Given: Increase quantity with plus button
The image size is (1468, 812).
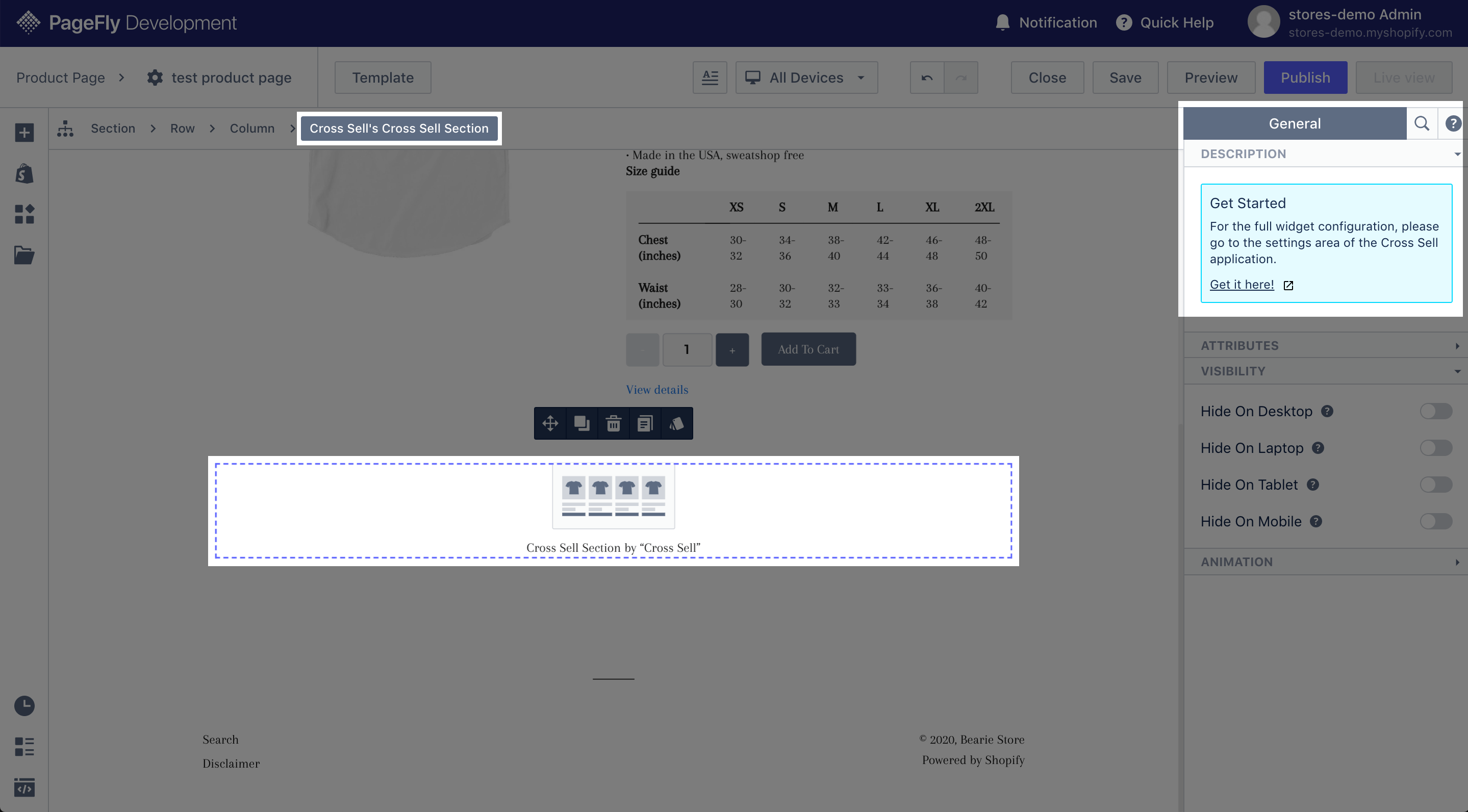Looking at the screenshot, I should coord(732,349).
